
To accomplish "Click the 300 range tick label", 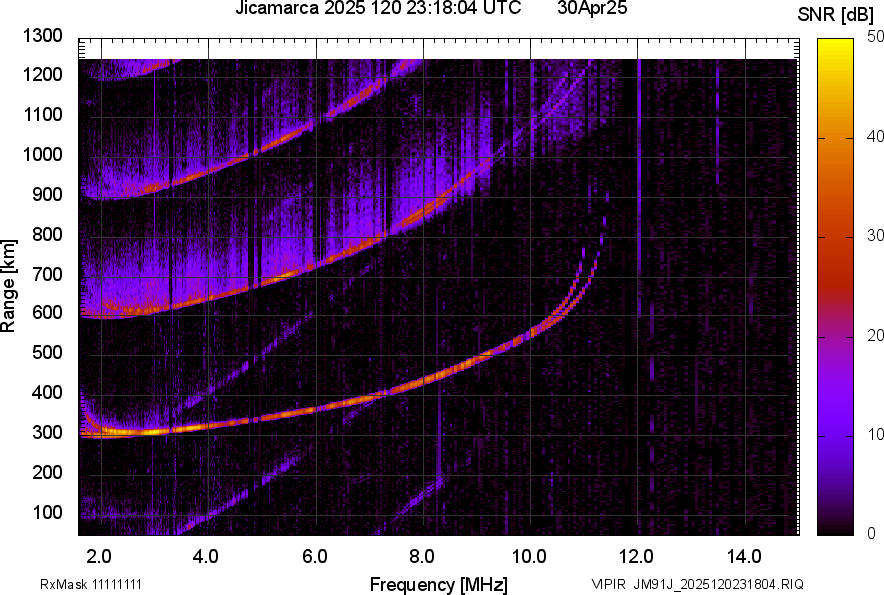I will point(47,433).
